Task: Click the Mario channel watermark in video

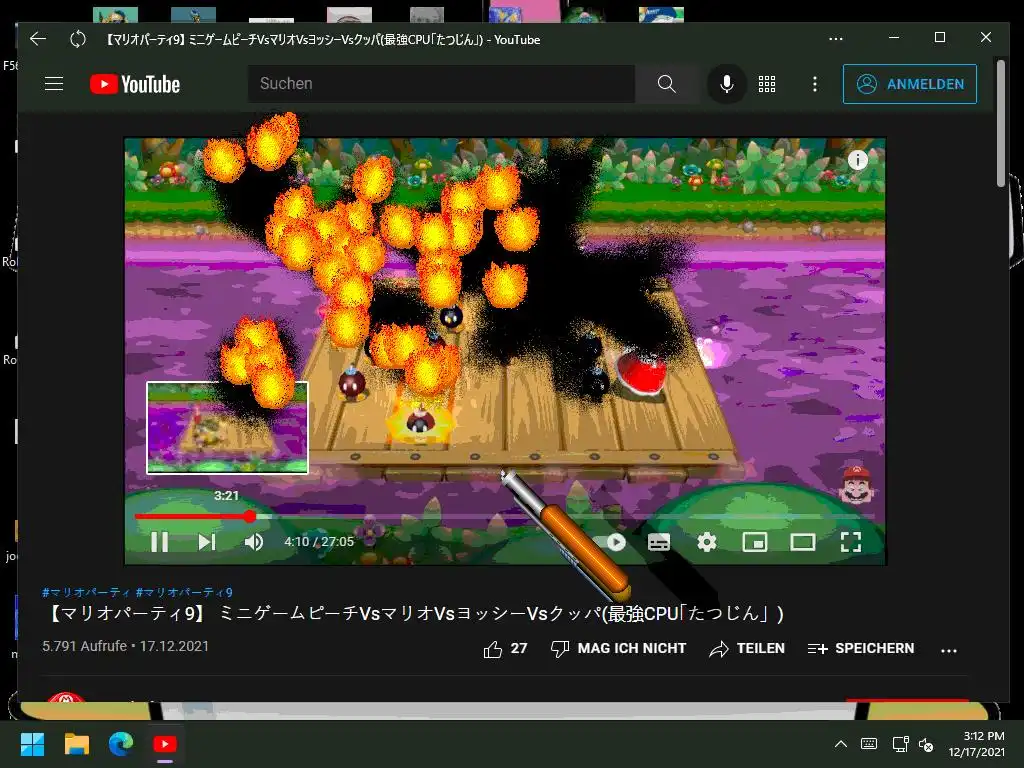Action: click(x=856, y=484)
